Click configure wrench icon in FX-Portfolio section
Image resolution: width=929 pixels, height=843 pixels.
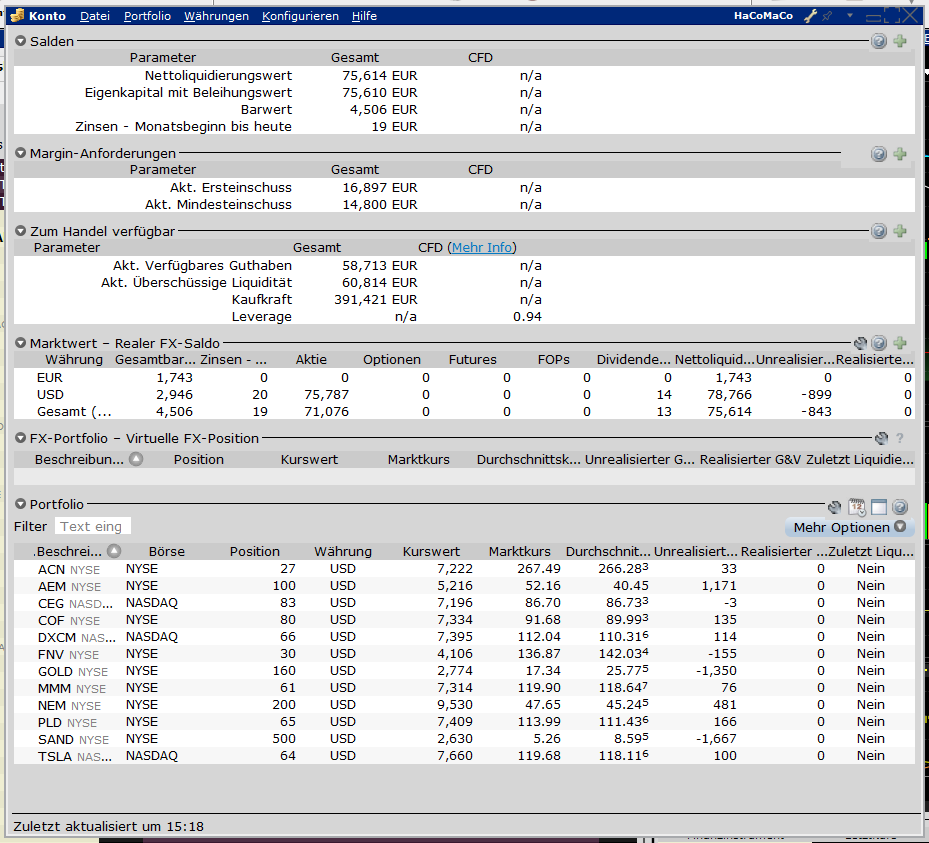881,438
